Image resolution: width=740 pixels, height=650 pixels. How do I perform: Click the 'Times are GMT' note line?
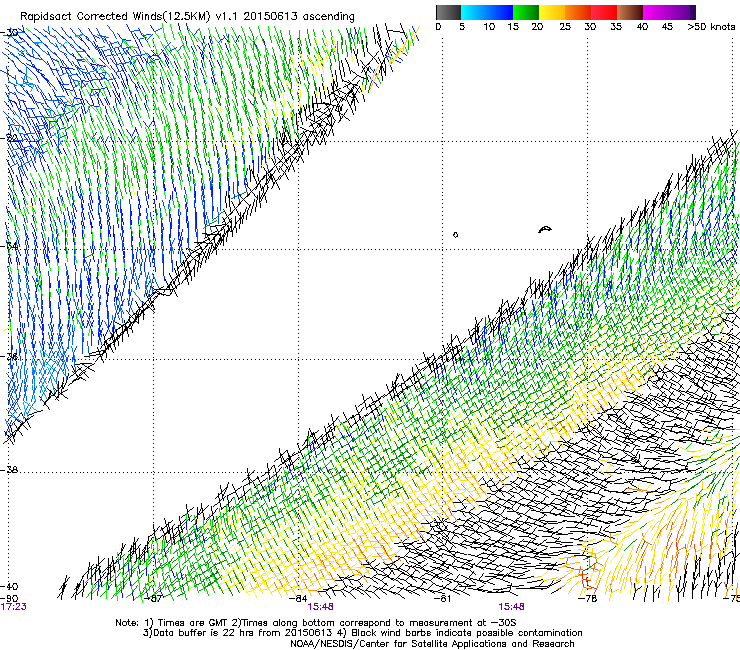click(316, 623)
